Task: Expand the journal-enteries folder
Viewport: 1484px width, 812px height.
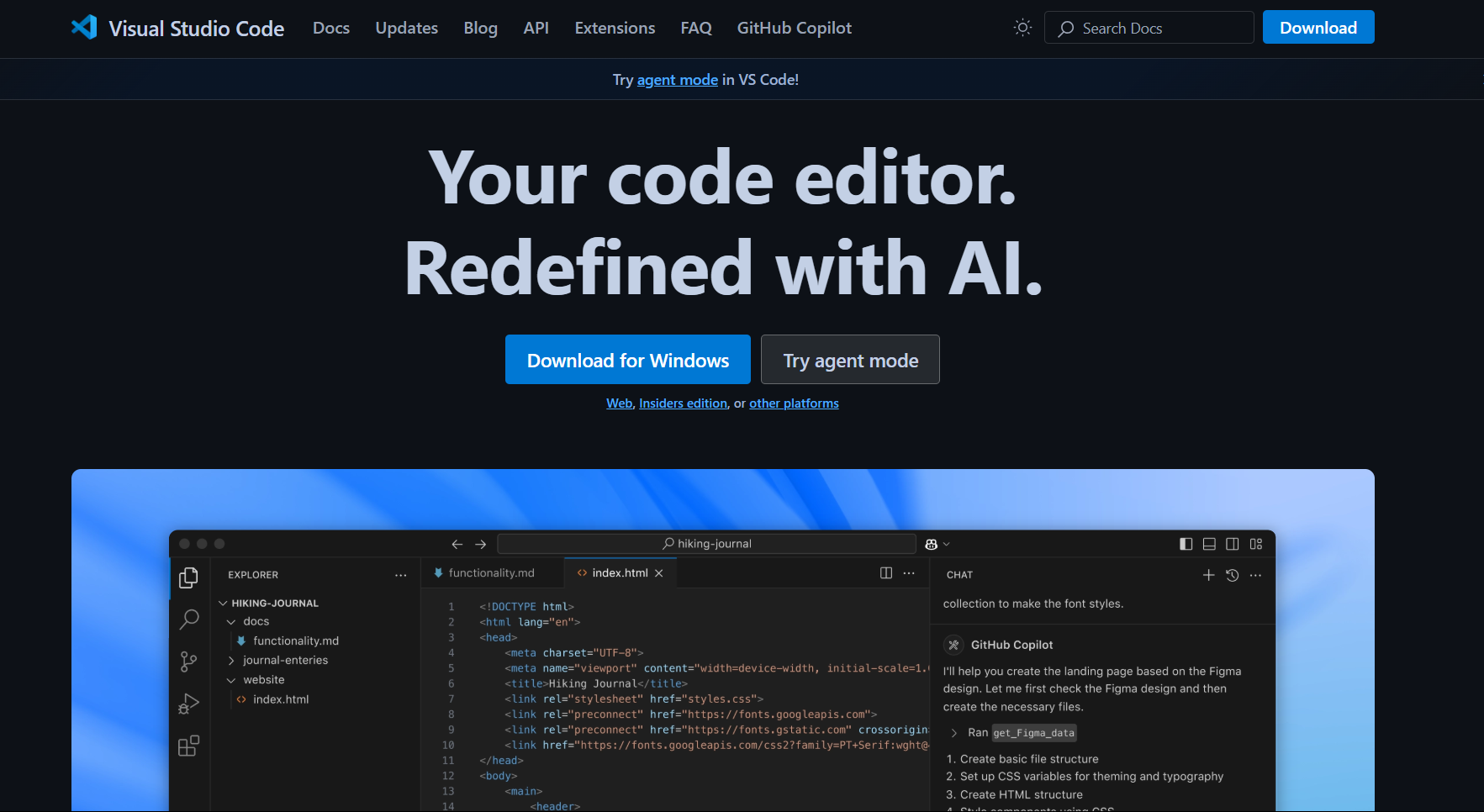Action: pyautogui.click(x=233, y=660)
